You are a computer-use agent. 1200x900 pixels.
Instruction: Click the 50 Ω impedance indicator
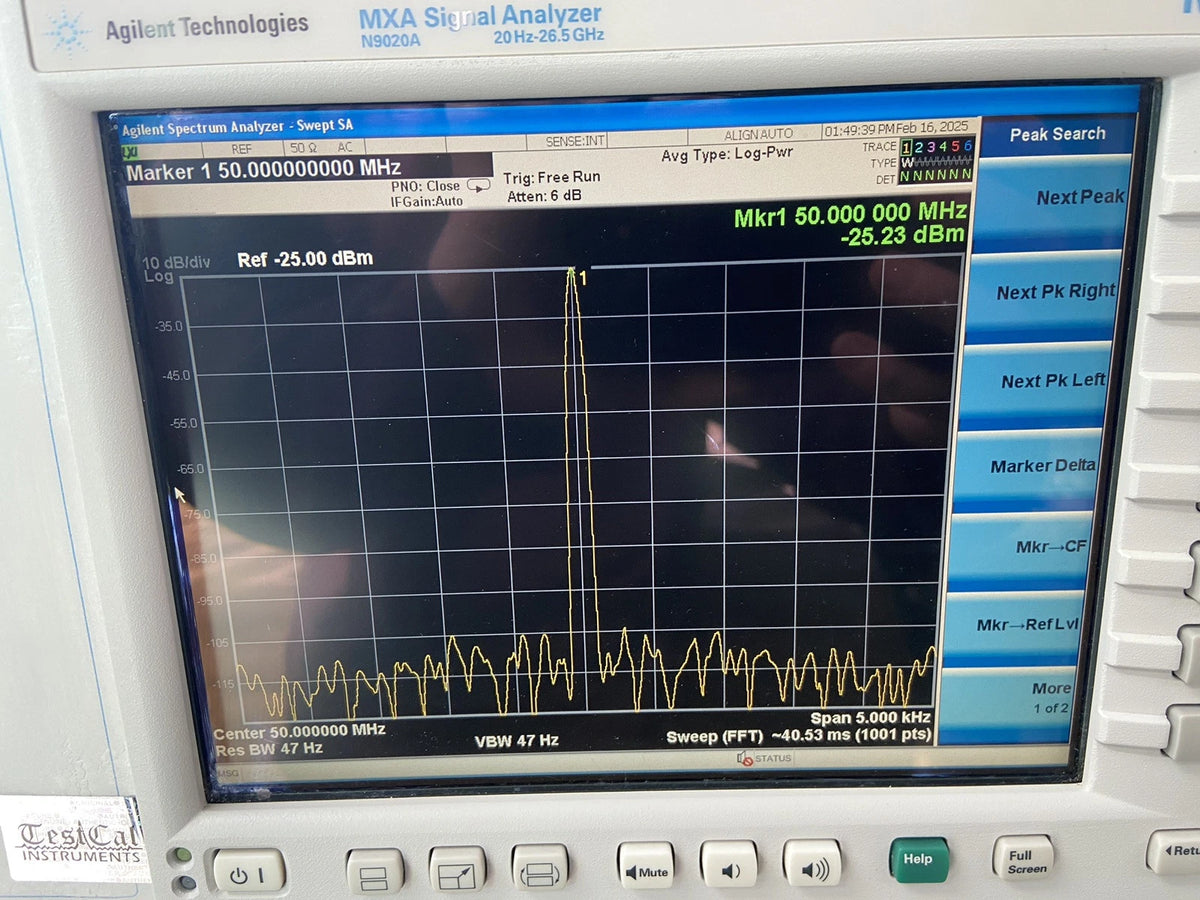coord(304,148)
